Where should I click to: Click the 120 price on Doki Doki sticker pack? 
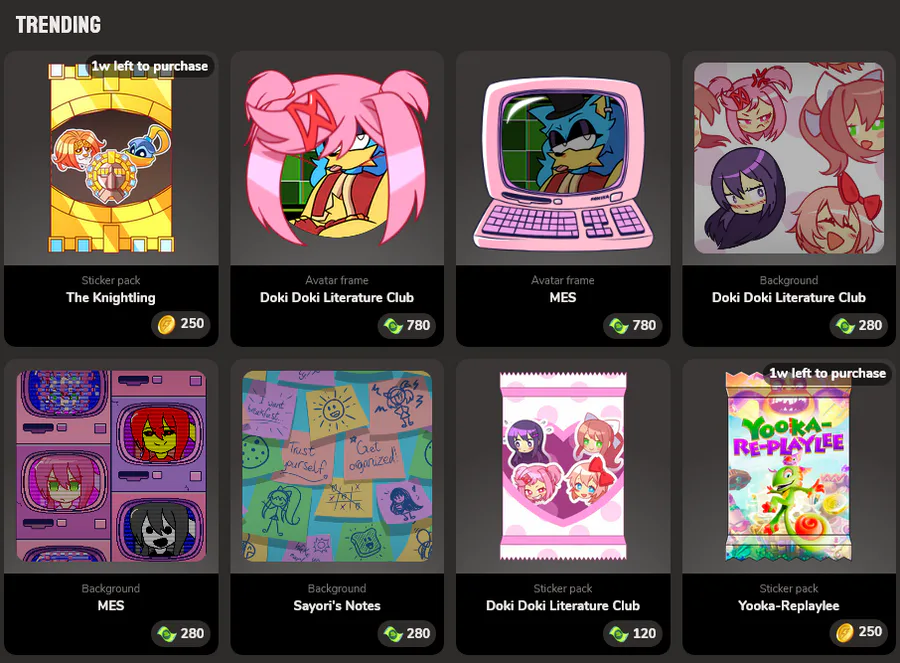(644, 633)
